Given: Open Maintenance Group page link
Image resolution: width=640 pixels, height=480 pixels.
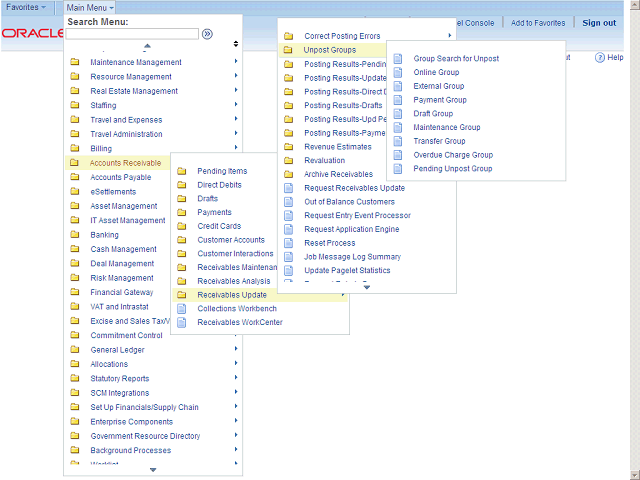Looking at the screenshot, I should pos(447,127).
